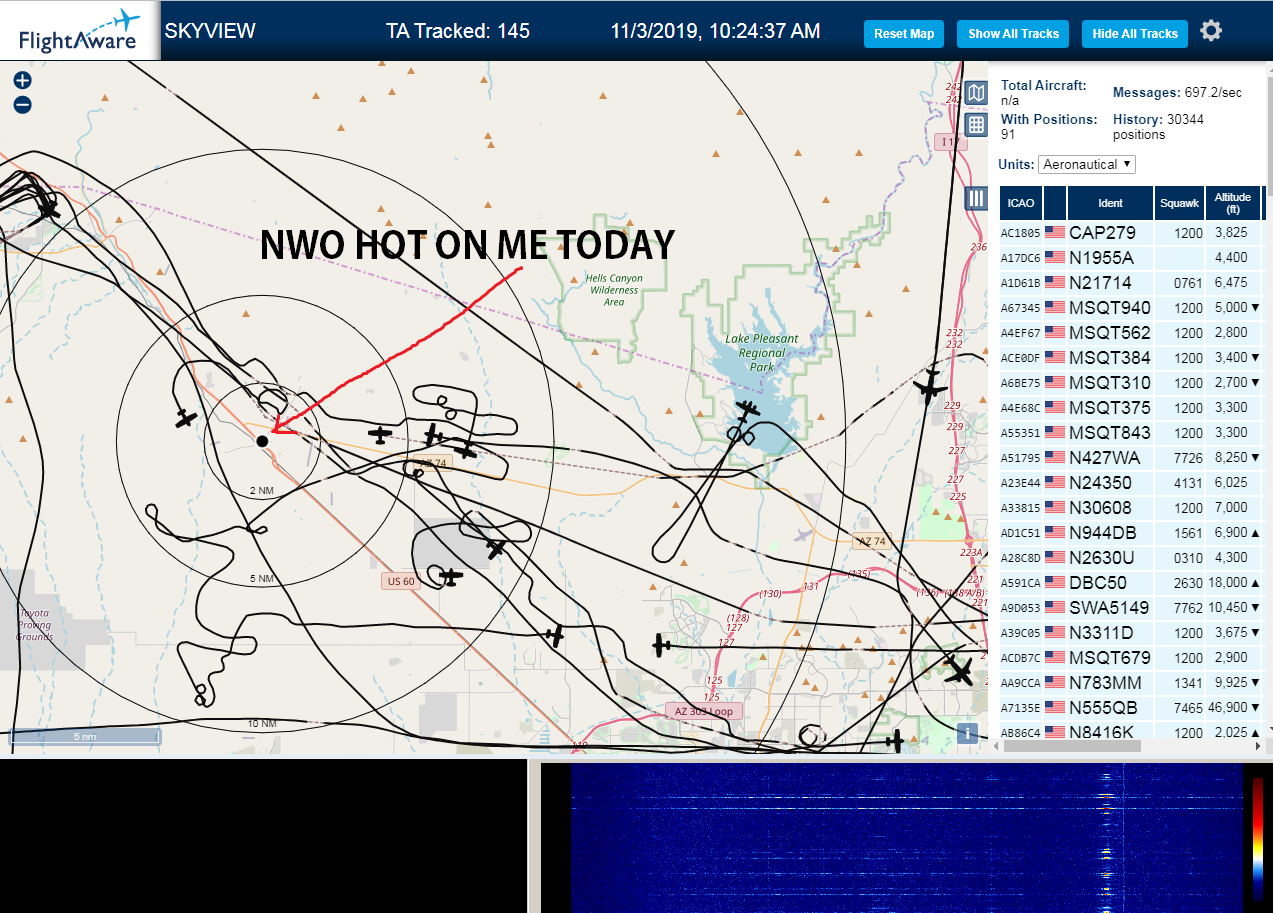Click Lake Pleasant Regional Park map label
The height and width of the screenshot is (913, 1273).
pos(762,353)
